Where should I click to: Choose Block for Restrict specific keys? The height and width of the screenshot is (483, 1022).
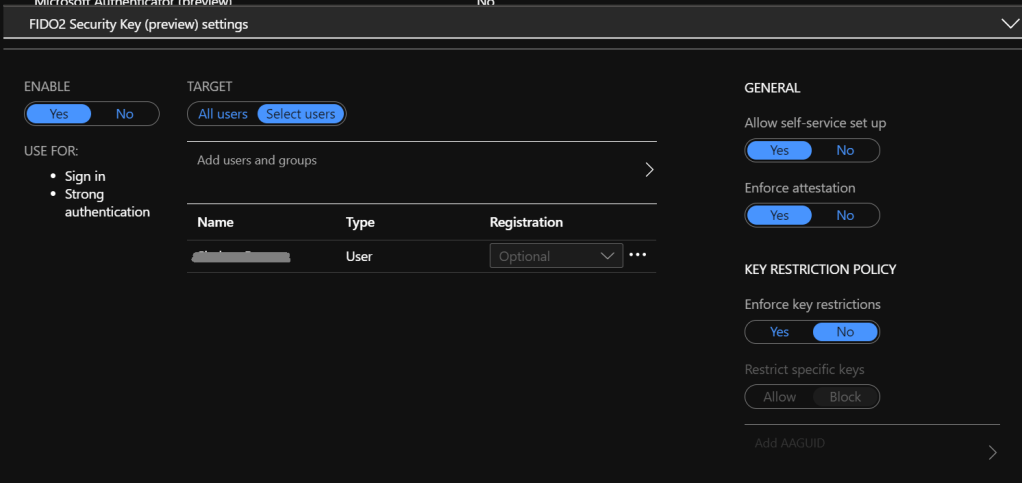click(845, 397)
